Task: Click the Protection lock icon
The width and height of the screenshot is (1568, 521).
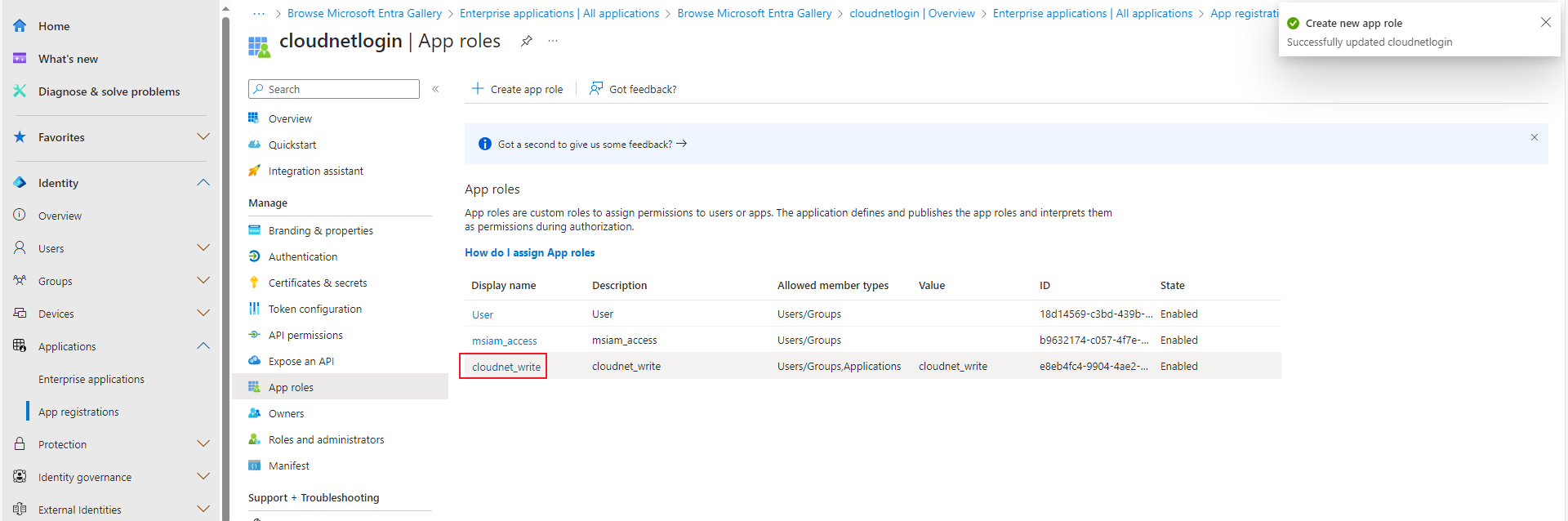Action: 20,444
